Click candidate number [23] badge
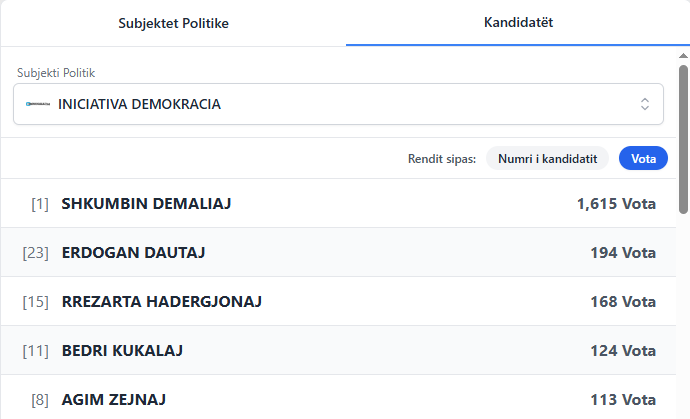 (36, 253)
